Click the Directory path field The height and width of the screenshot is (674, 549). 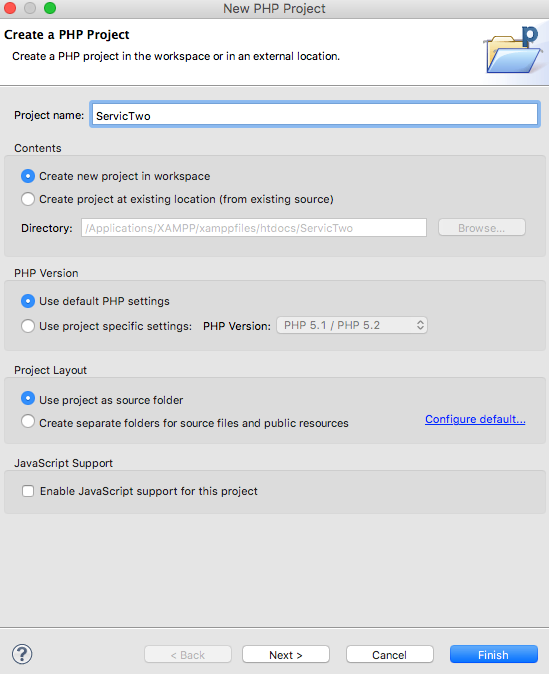pos(254,228)
